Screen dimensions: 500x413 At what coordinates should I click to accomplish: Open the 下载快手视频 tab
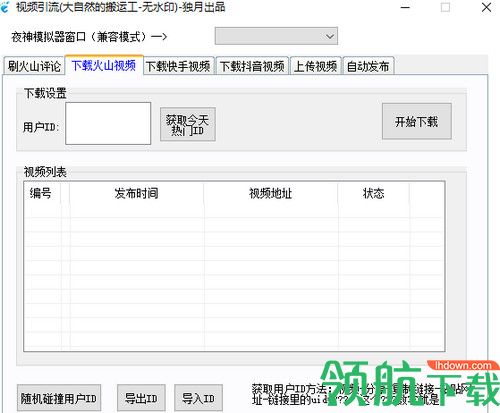[178, 66]
